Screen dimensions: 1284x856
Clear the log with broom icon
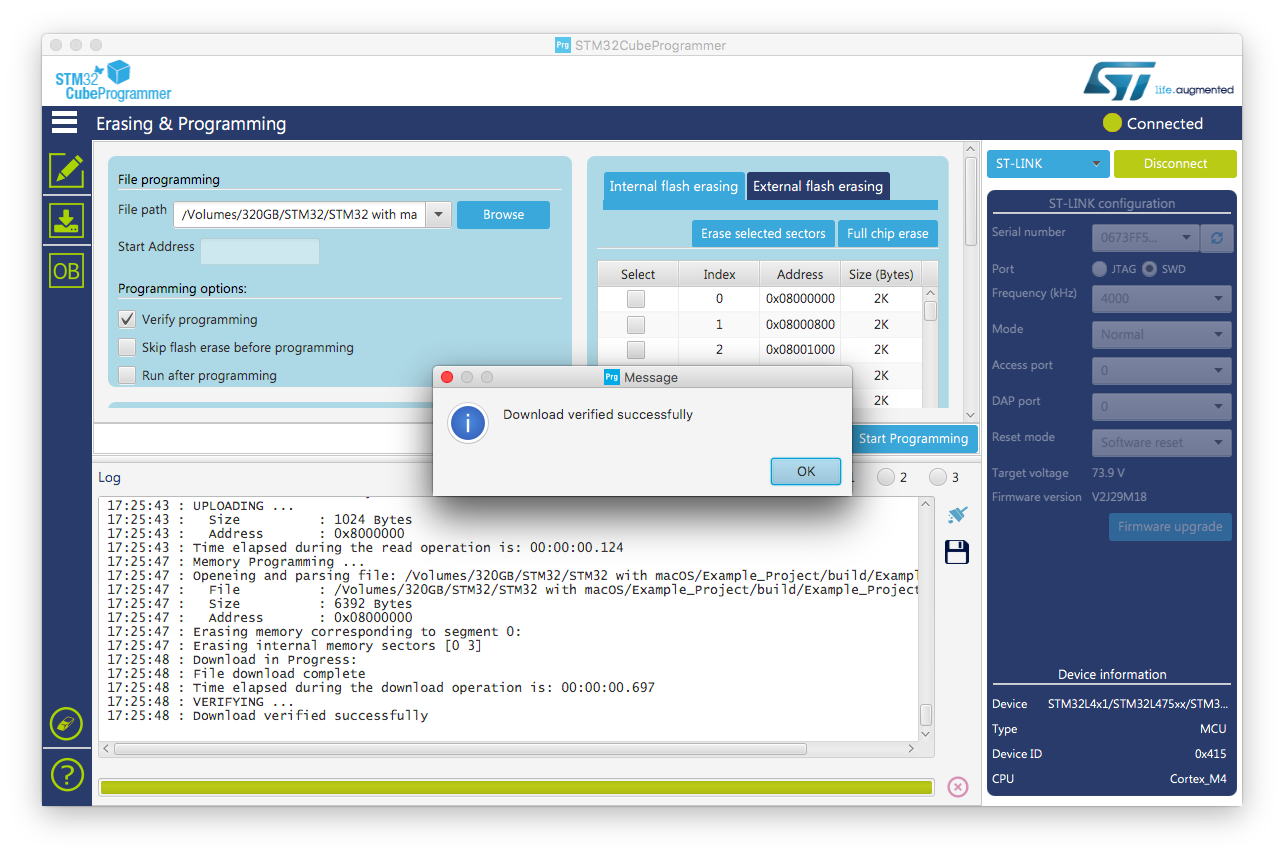click(957, 515)
